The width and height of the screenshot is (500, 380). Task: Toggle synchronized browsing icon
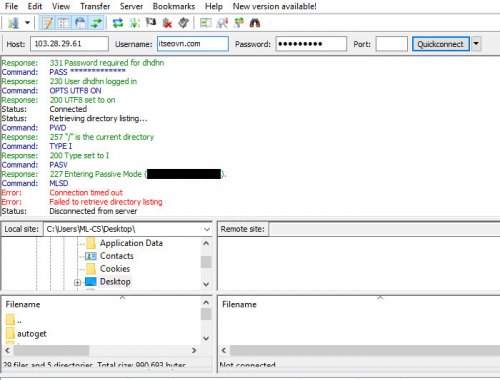point(239,23)
